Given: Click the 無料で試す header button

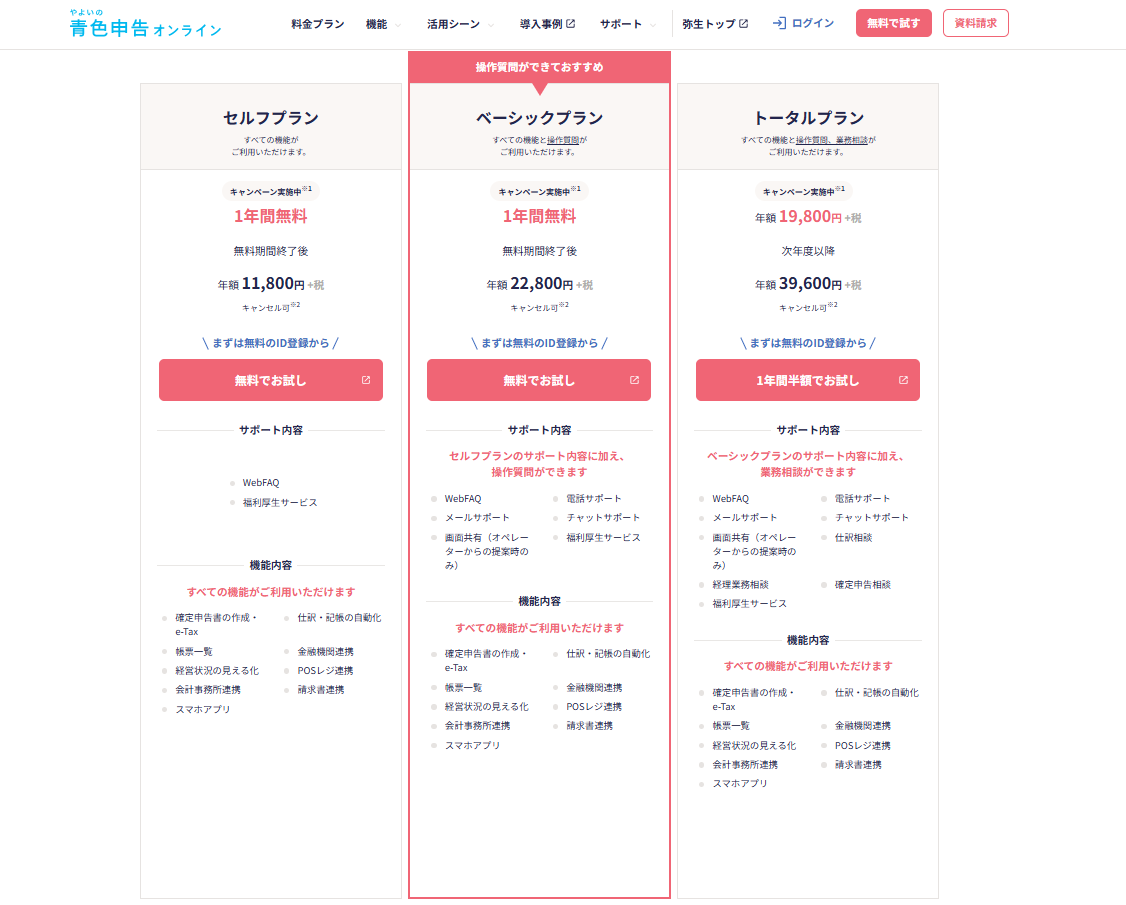Looking at the screenshot, I should (x=893, y=23).
